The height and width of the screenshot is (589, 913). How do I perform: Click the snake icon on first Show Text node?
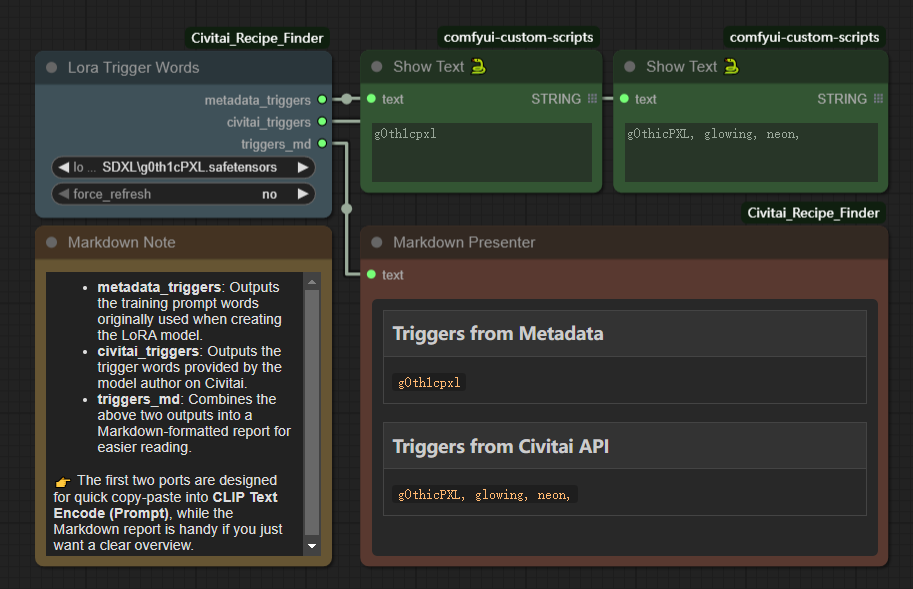pyautogui.click(x=478, y=66)
